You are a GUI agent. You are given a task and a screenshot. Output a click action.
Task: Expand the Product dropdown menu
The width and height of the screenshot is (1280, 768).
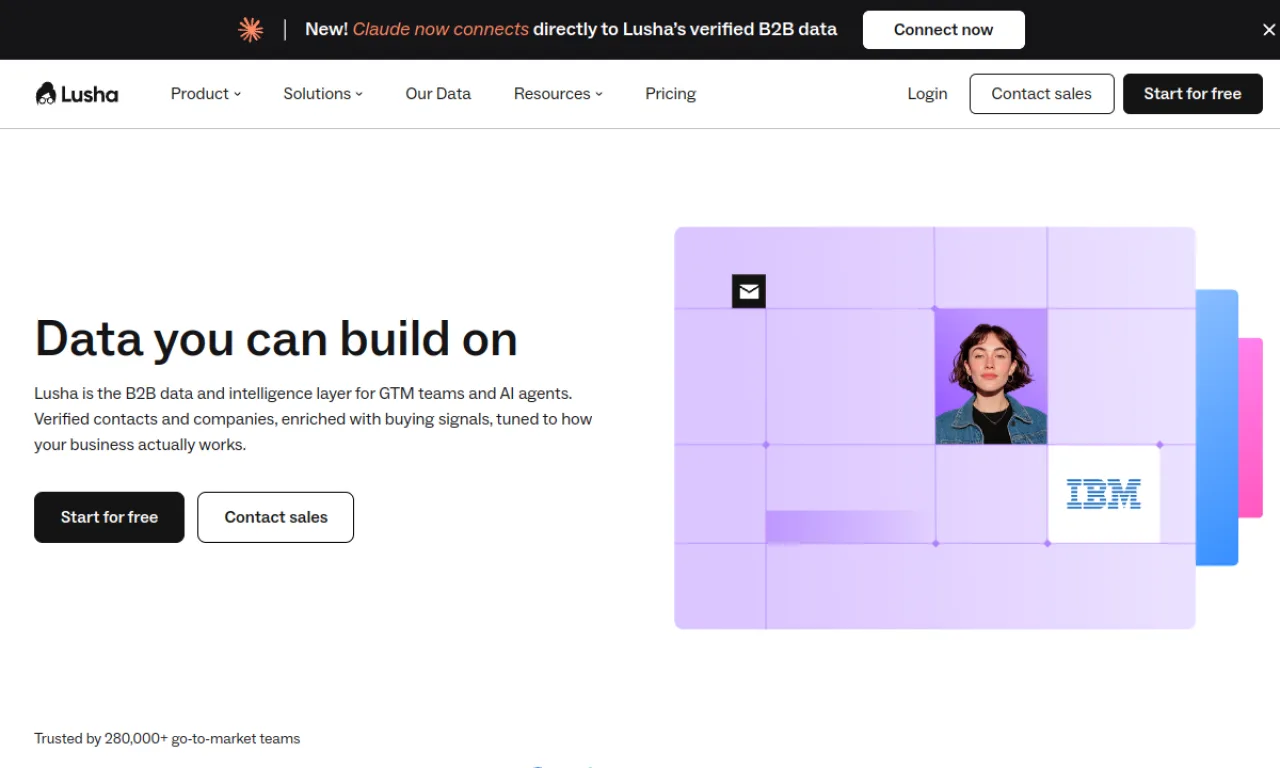[206, 94]
